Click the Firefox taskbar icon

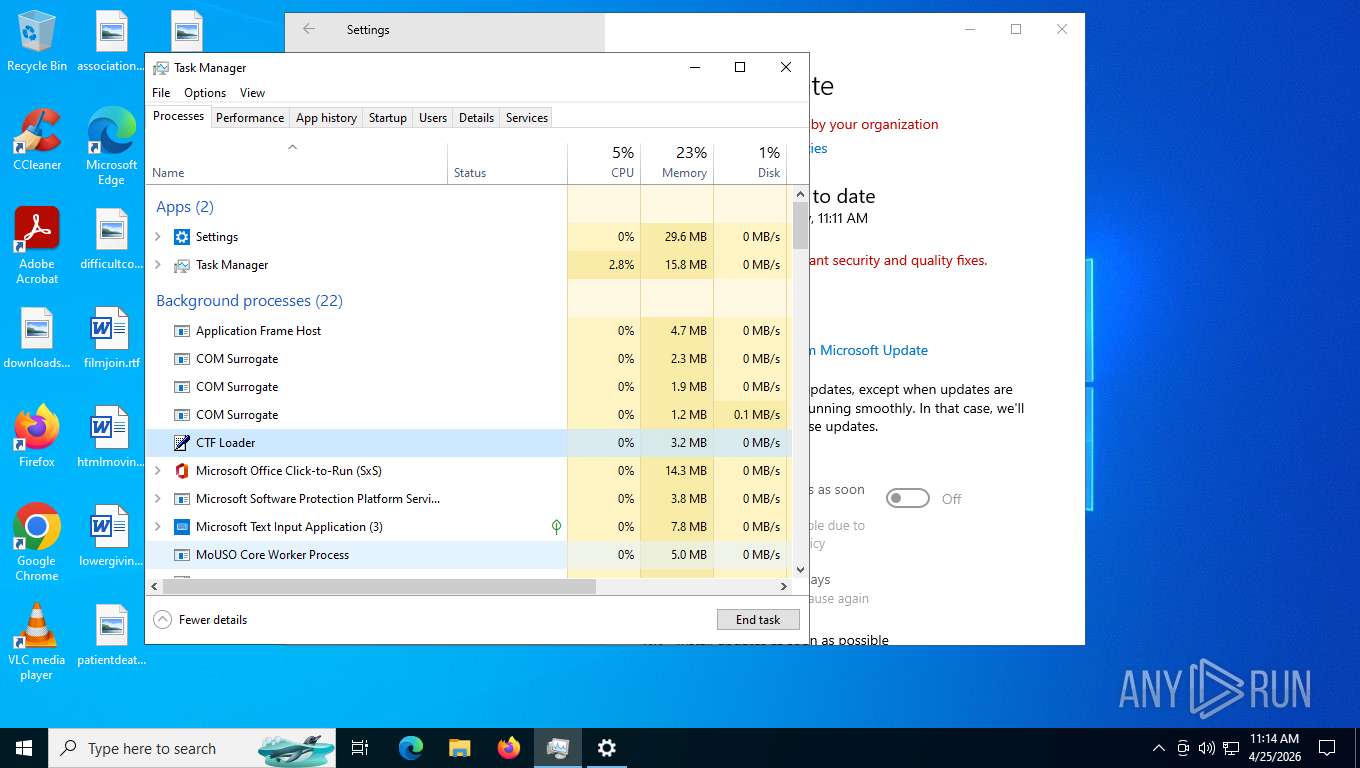click(x=509, y=748)
